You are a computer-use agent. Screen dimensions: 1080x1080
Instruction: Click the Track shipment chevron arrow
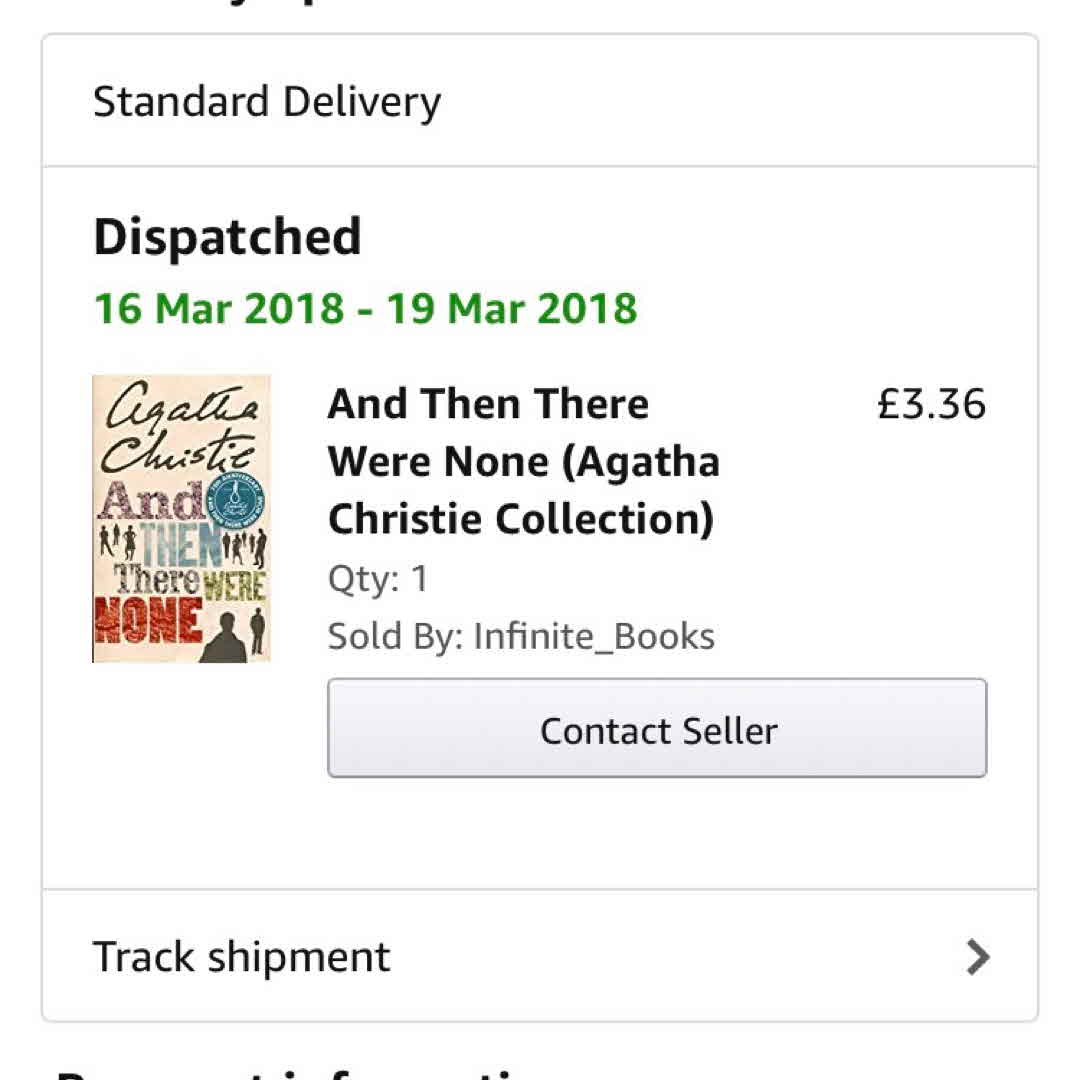[x=977, y=957]
